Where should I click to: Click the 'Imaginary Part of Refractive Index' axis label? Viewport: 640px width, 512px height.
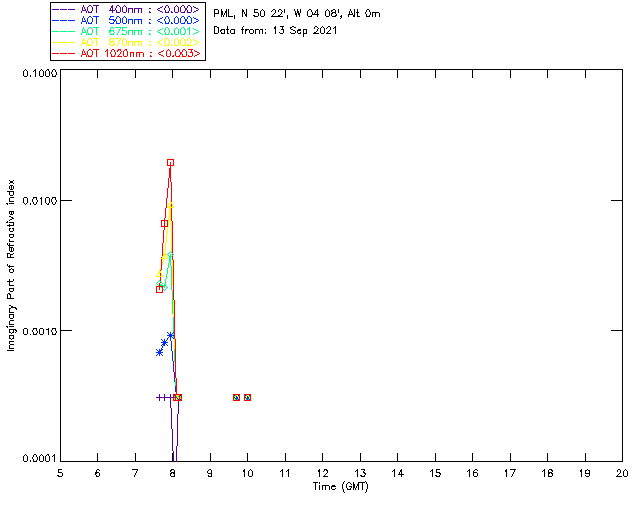(x=11, y=265)
